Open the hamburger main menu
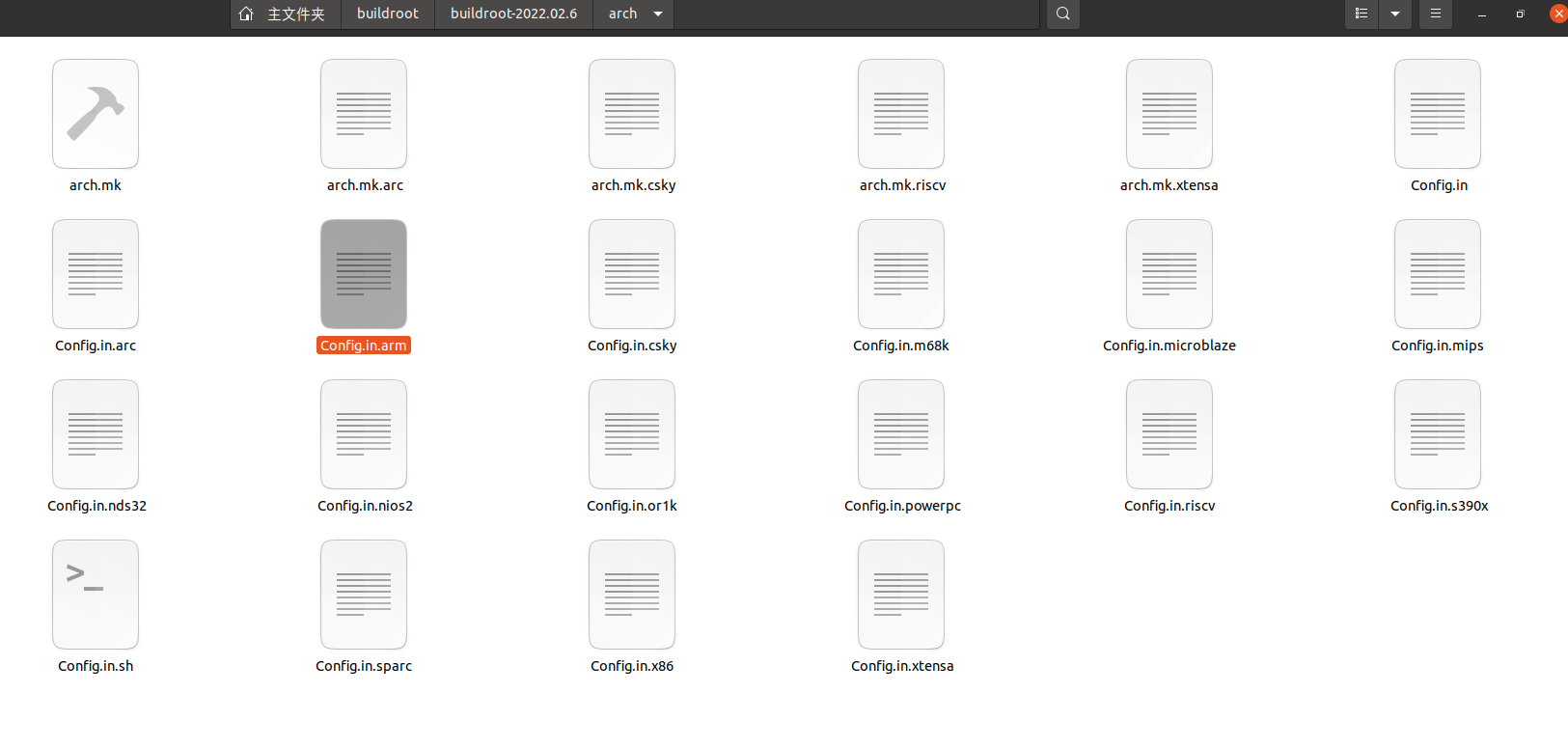The height and width of the screenshot is (749, 1568). 1436,14
